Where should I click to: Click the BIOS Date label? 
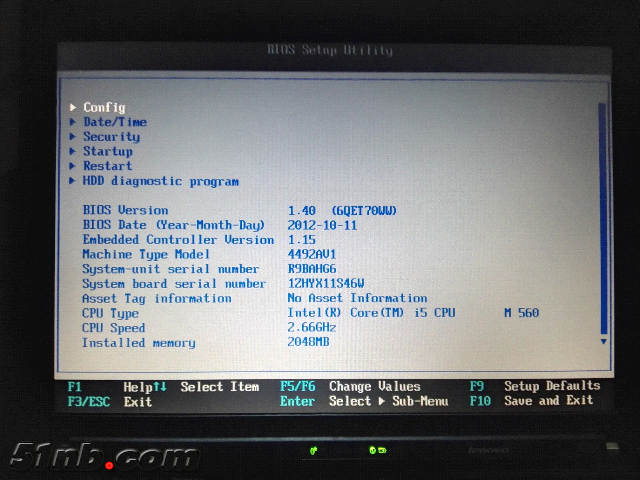(173, 225)
